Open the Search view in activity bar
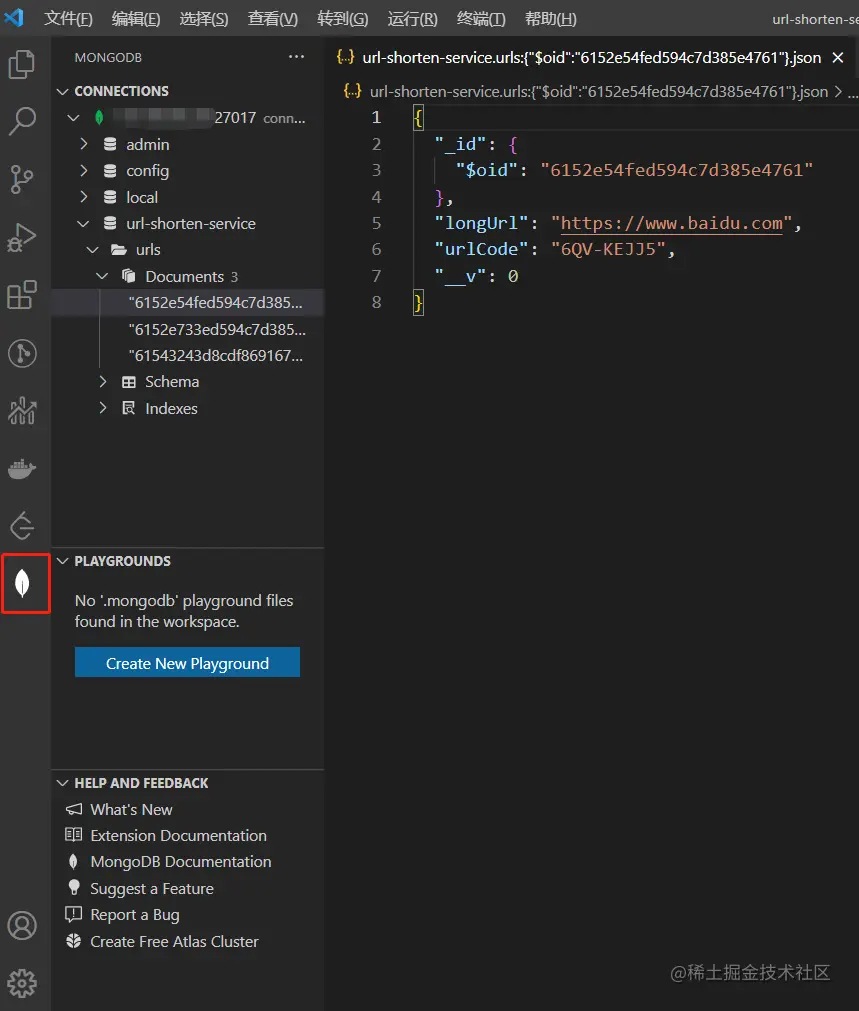Viewport: 859px width, 1011px height. click(x=22, y=121)
